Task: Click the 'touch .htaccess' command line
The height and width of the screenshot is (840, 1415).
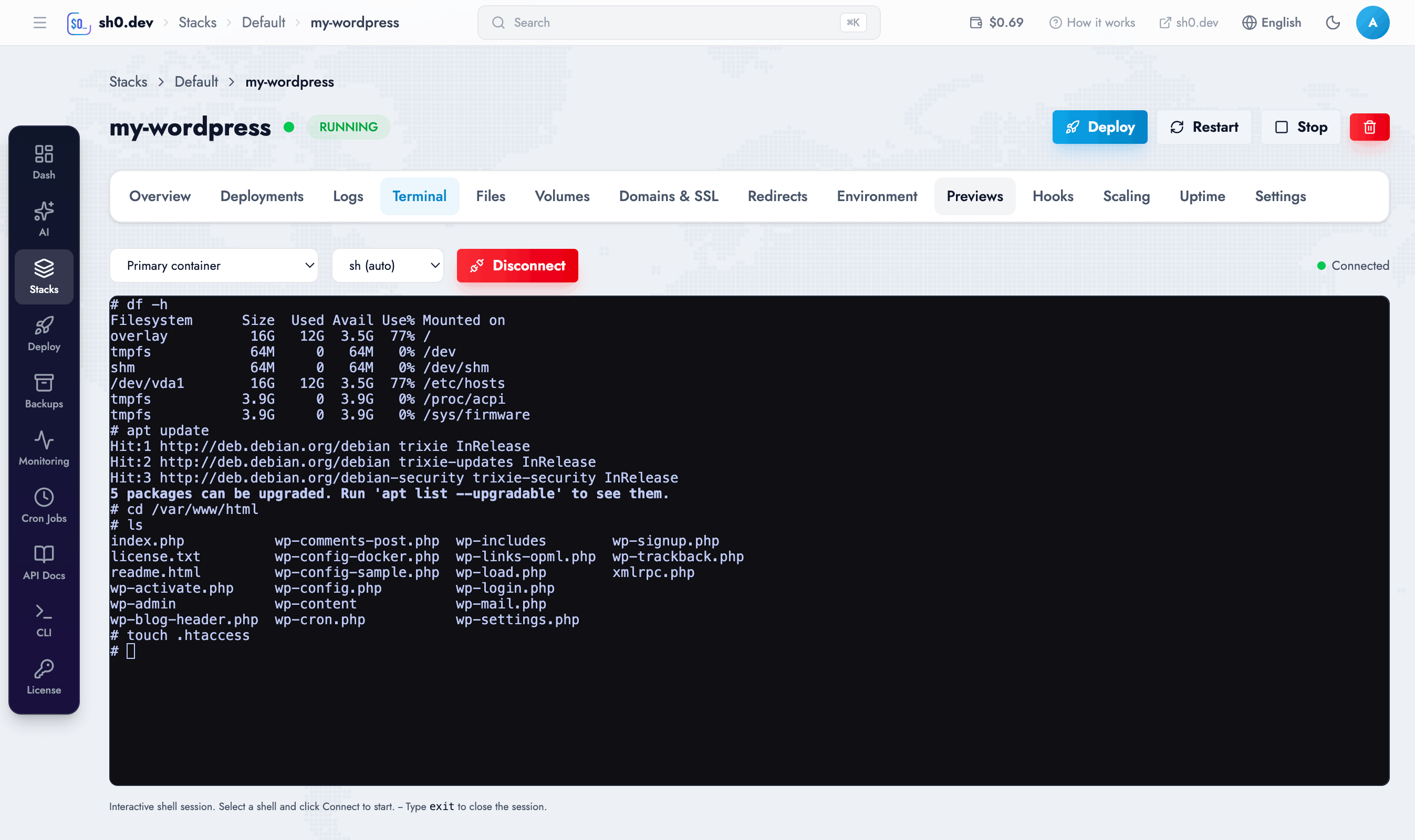Action: coord(180,635)
